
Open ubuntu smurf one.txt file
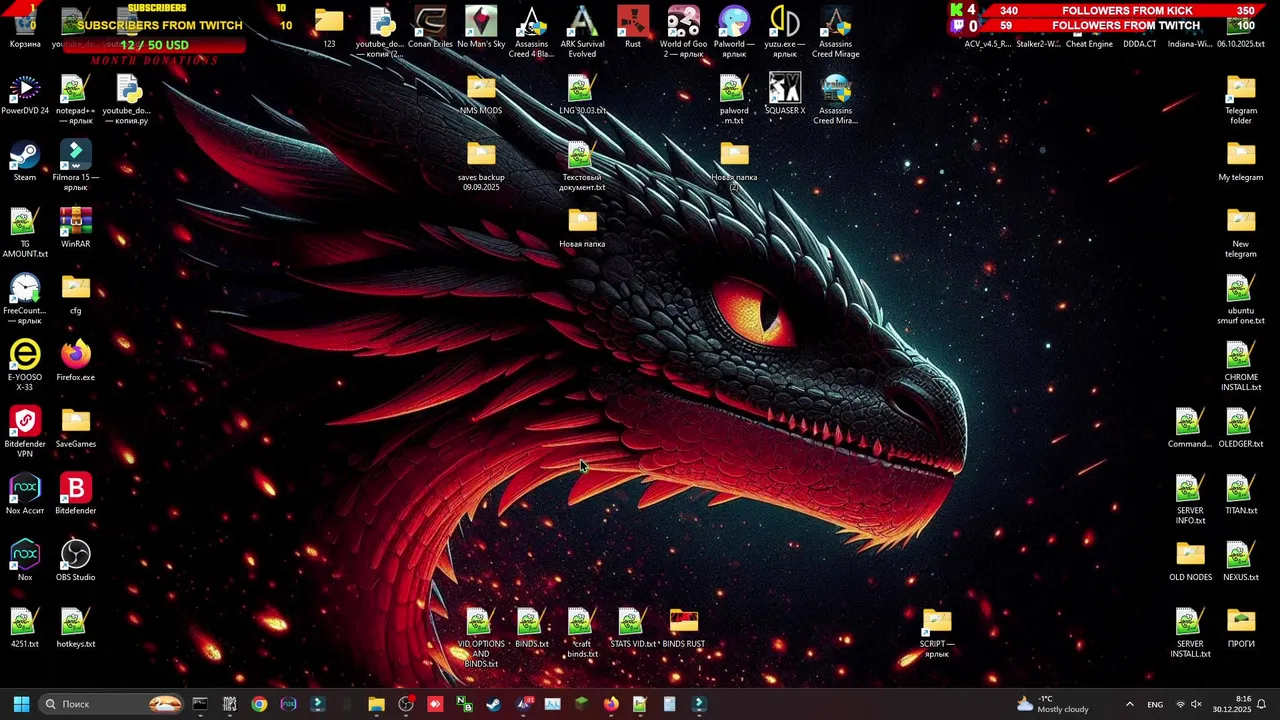coord(1241,299)
